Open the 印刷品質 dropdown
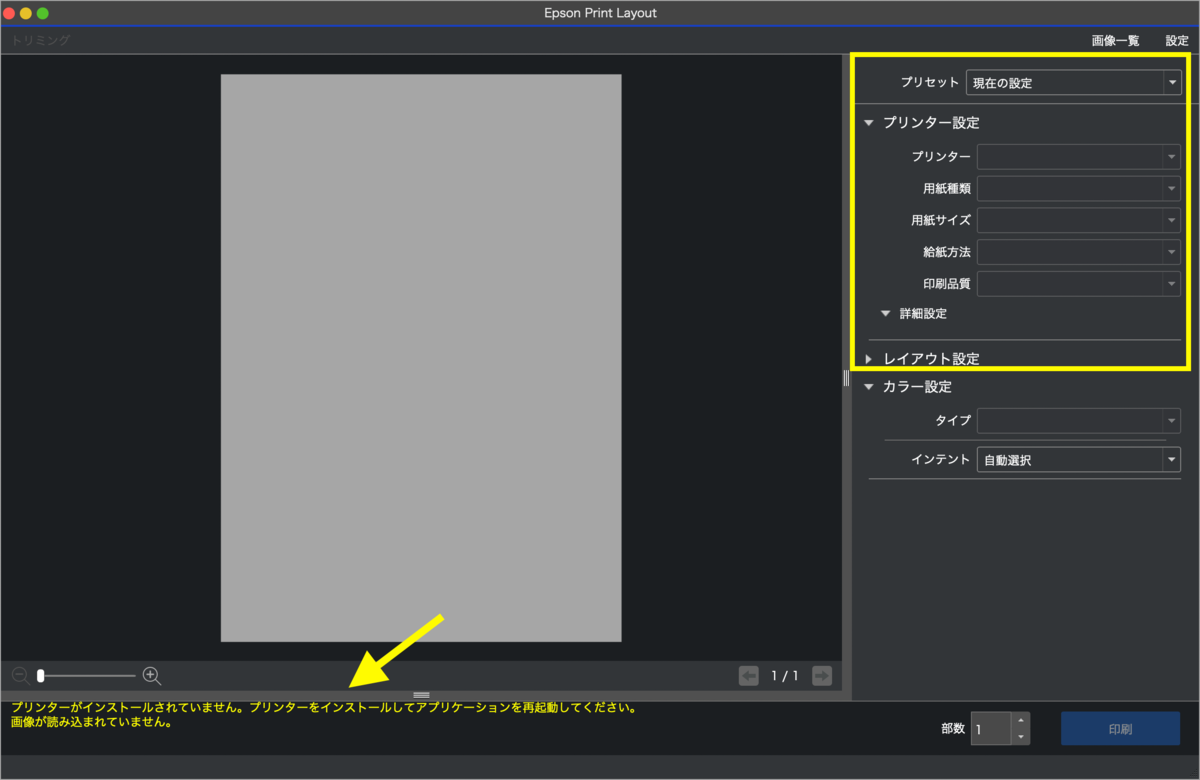 pyautogui.click(x=1079, y=285)
